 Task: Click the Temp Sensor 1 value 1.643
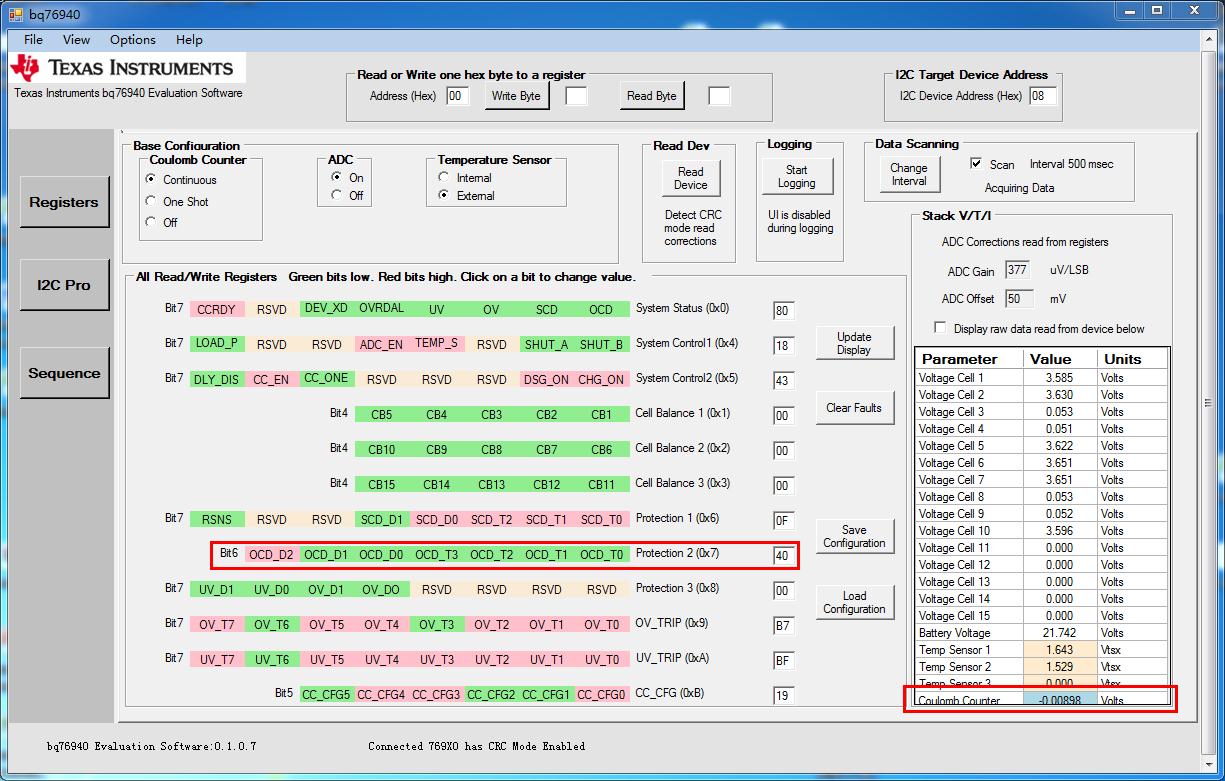tap(1060, 650)
